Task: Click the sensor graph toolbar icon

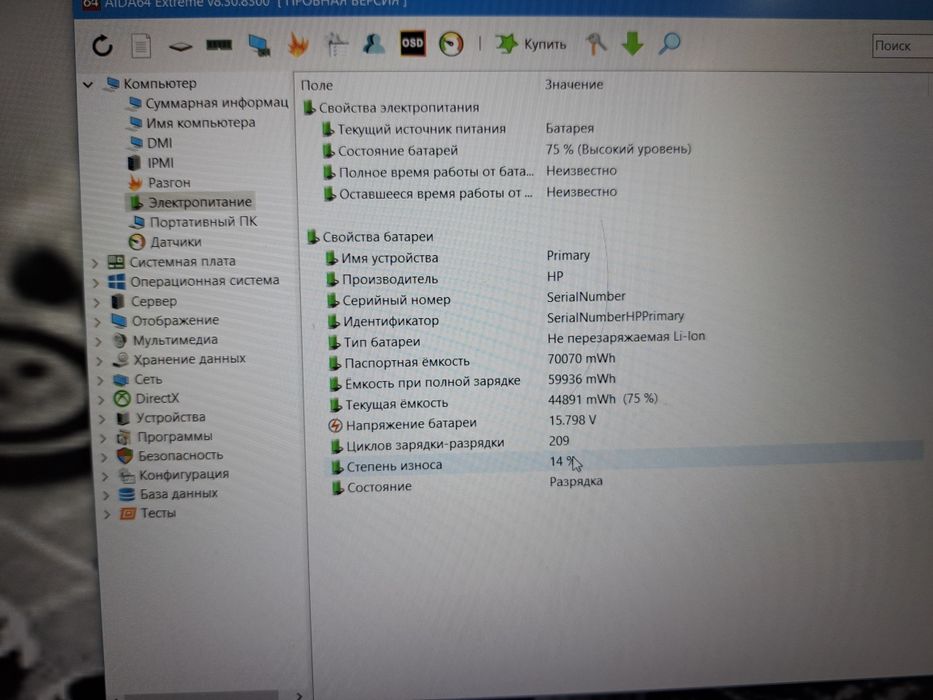Action: tap(336, 45)
